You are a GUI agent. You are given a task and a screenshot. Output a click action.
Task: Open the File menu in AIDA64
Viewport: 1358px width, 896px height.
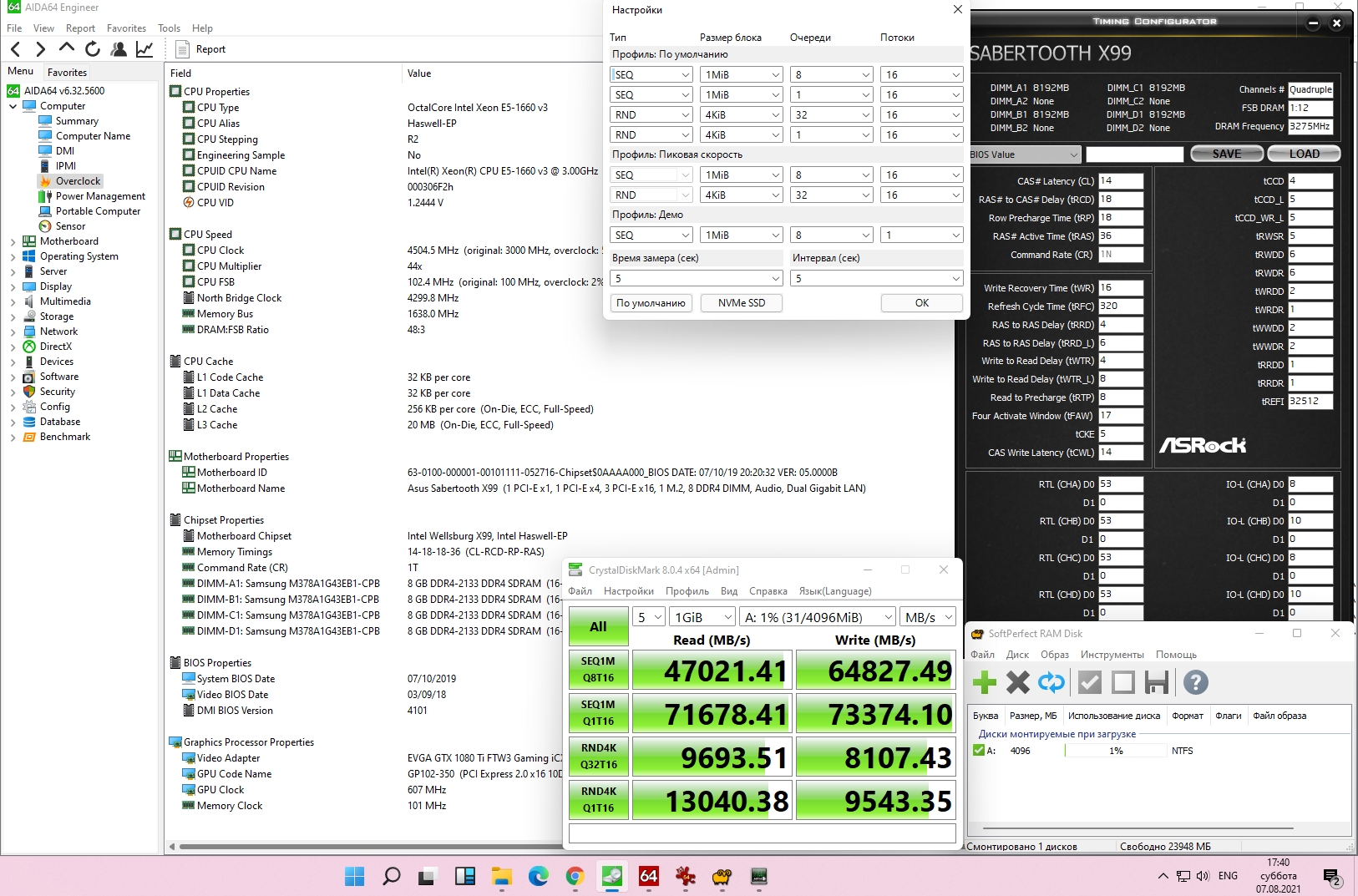(x=14, y=28)
